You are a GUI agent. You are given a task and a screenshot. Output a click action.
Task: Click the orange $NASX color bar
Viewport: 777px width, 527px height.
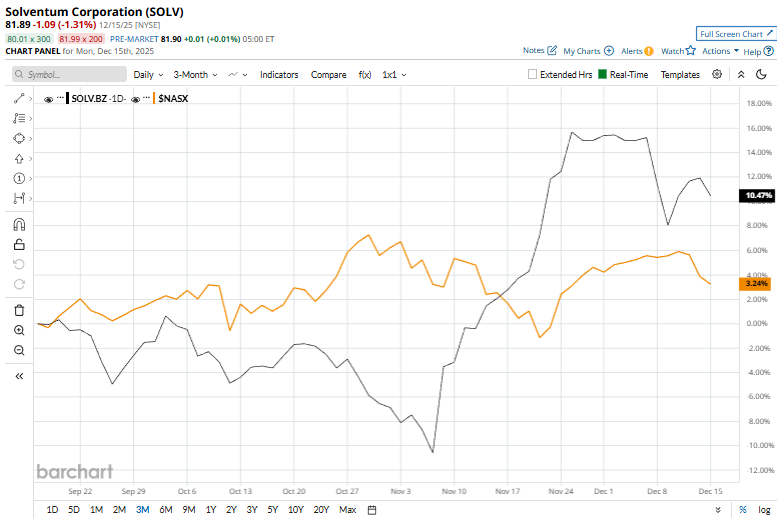click(x=154, y=98)
